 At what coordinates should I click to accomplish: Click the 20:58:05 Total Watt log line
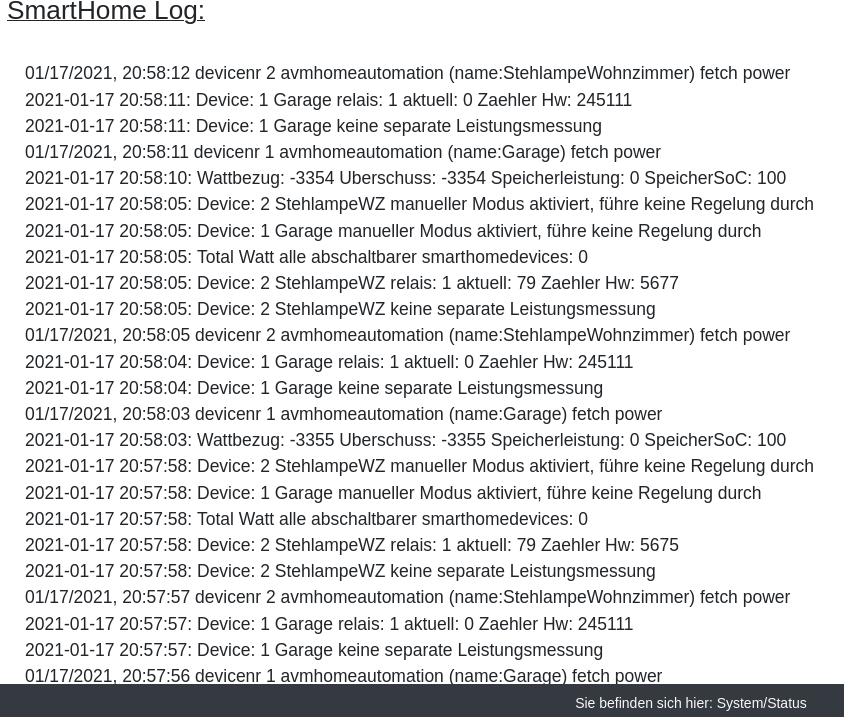306,257
